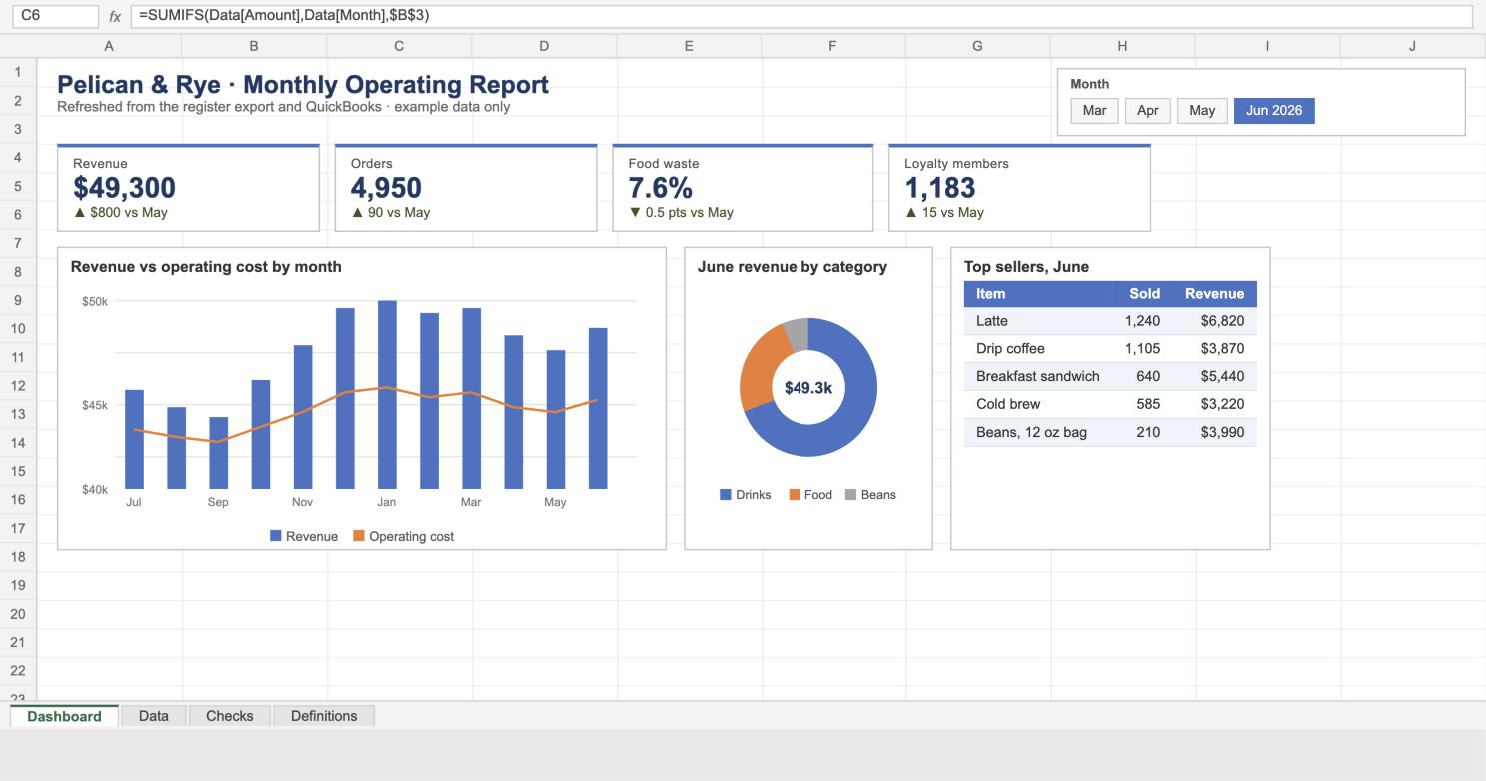Click the 'June revenue by category' title
This screenshot has height=781, width=1486.
pos(792,267)
